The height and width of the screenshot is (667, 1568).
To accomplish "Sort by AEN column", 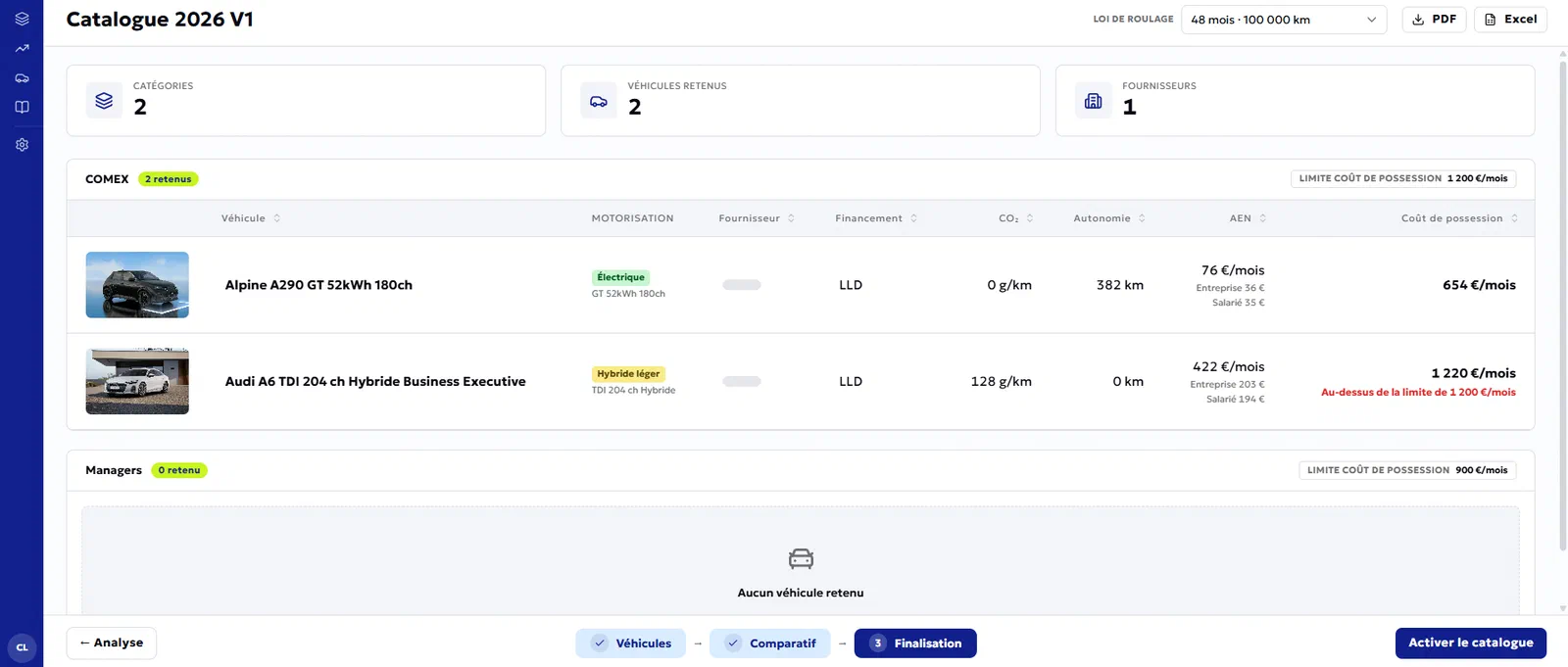I will [1248, 218].
